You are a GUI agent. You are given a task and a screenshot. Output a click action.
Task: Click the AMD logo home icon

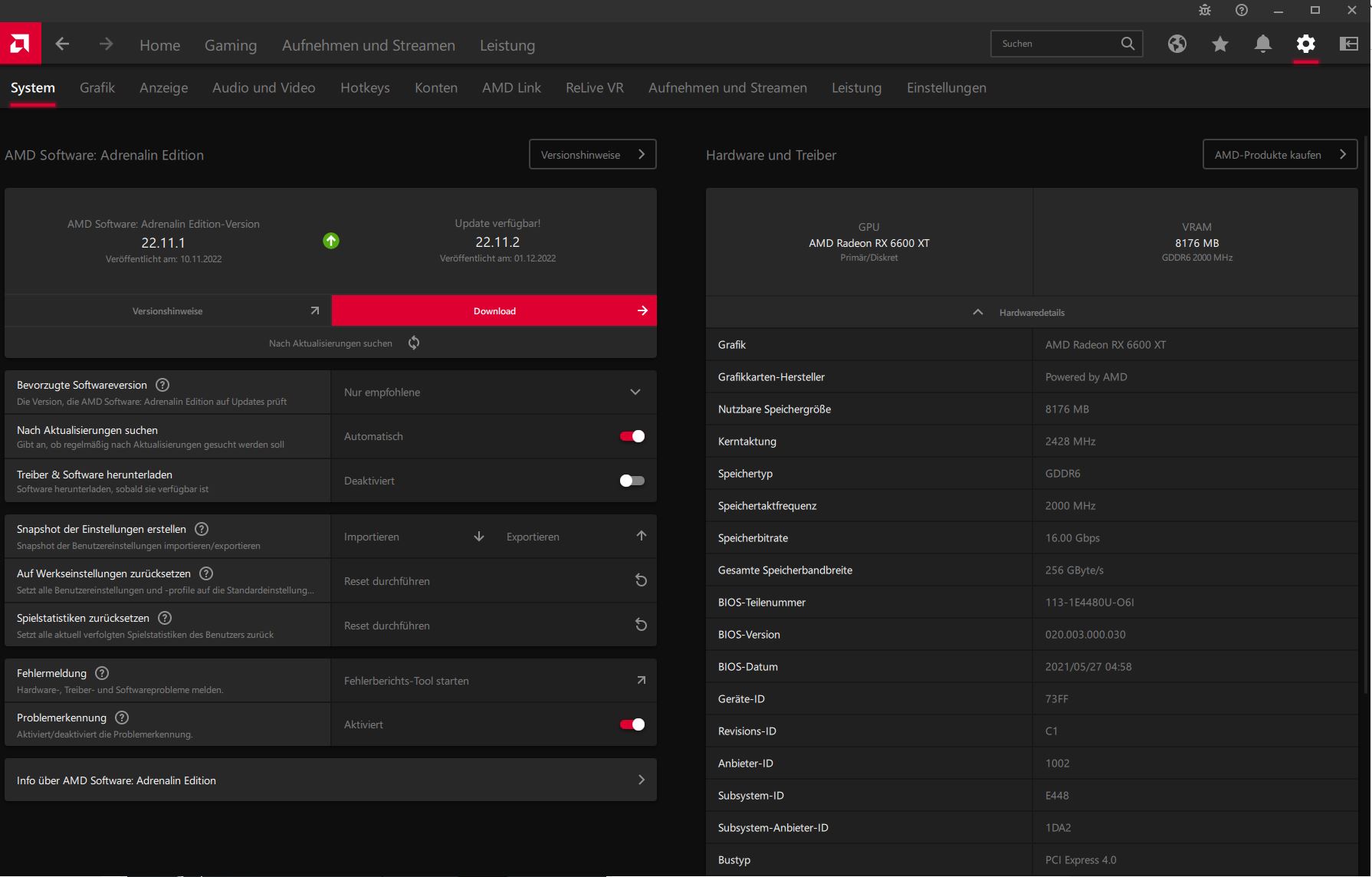20,44
